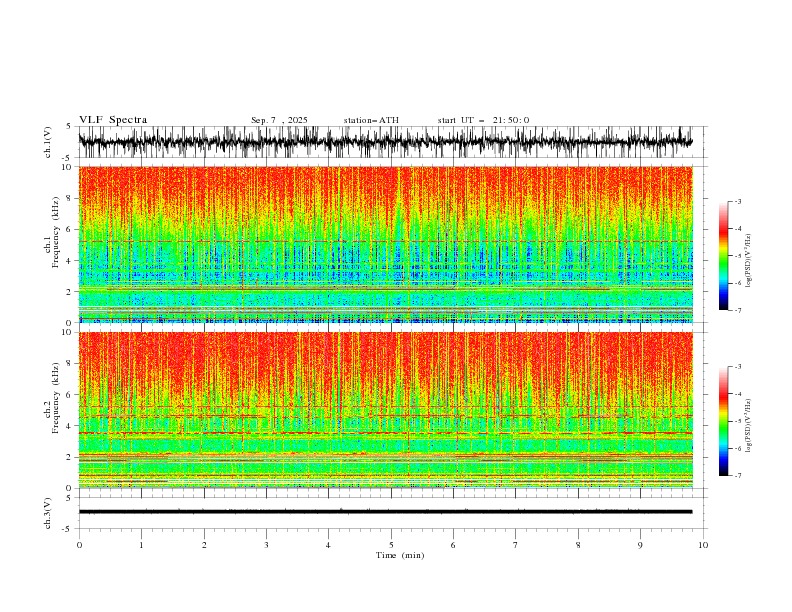The width and height of the screenshot is (792, 612).
Task: Click inside the ch.2 spectrogram panel
Action: pyautogui.click(x=385, y=410)
